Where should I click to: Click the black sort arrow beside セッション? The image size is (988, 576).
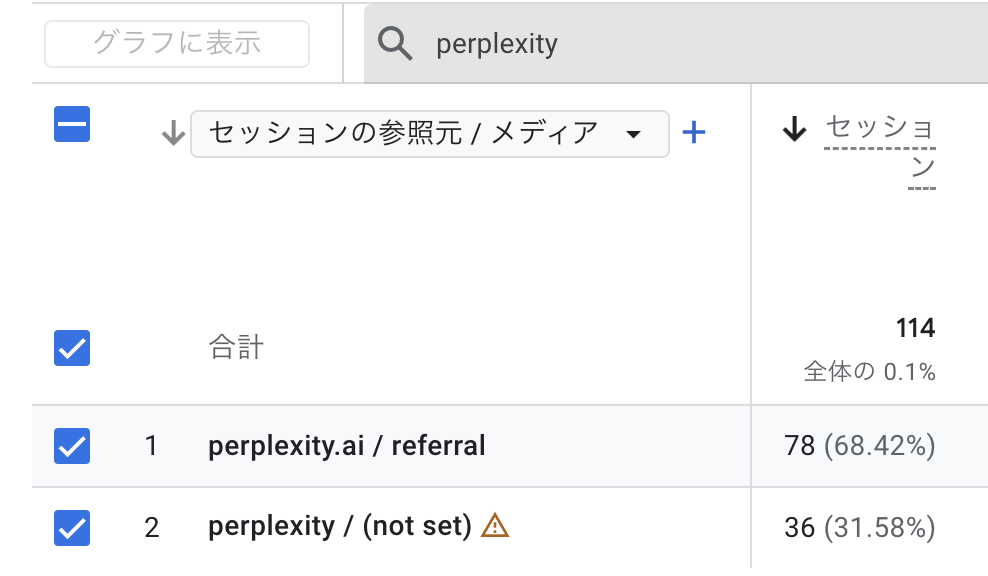tap(794, 129)
